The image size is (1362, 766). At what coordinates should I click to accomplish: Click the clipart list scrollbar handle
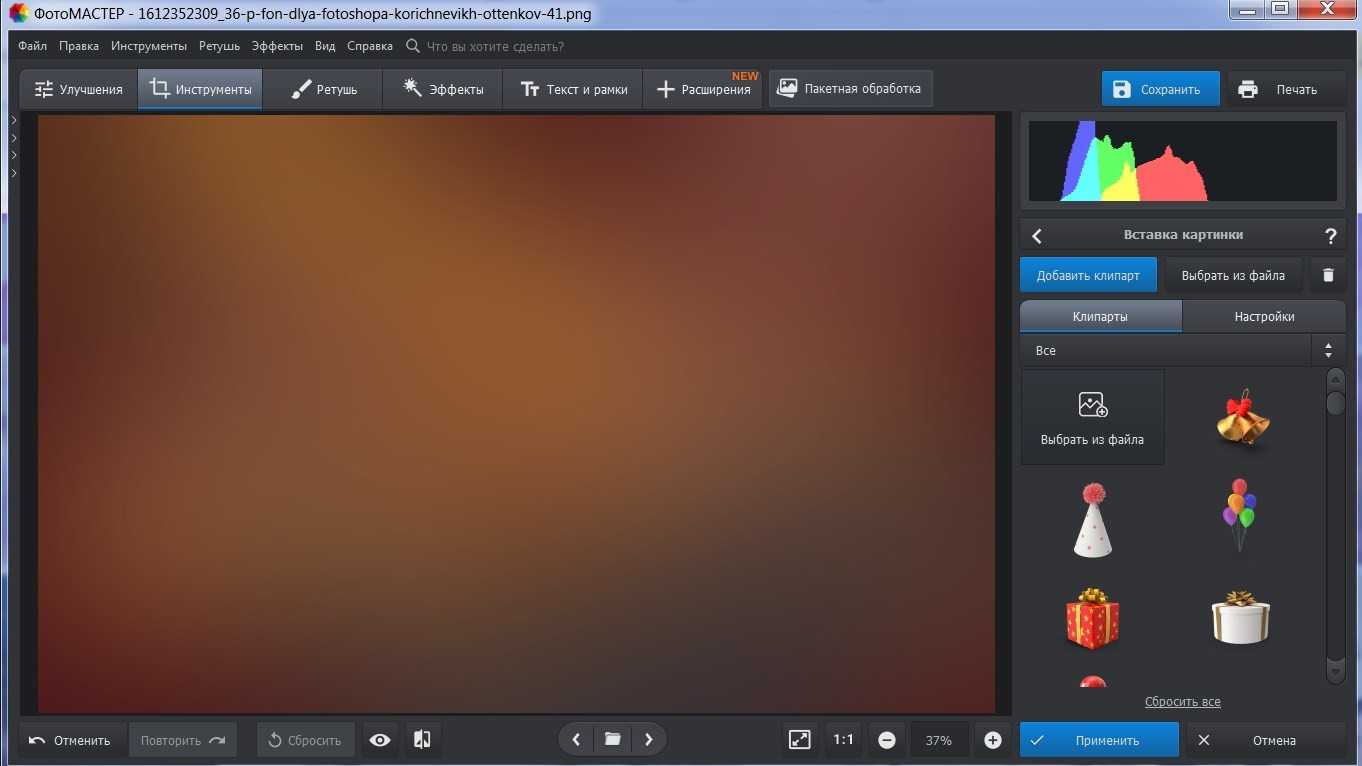coord(1335,402)
